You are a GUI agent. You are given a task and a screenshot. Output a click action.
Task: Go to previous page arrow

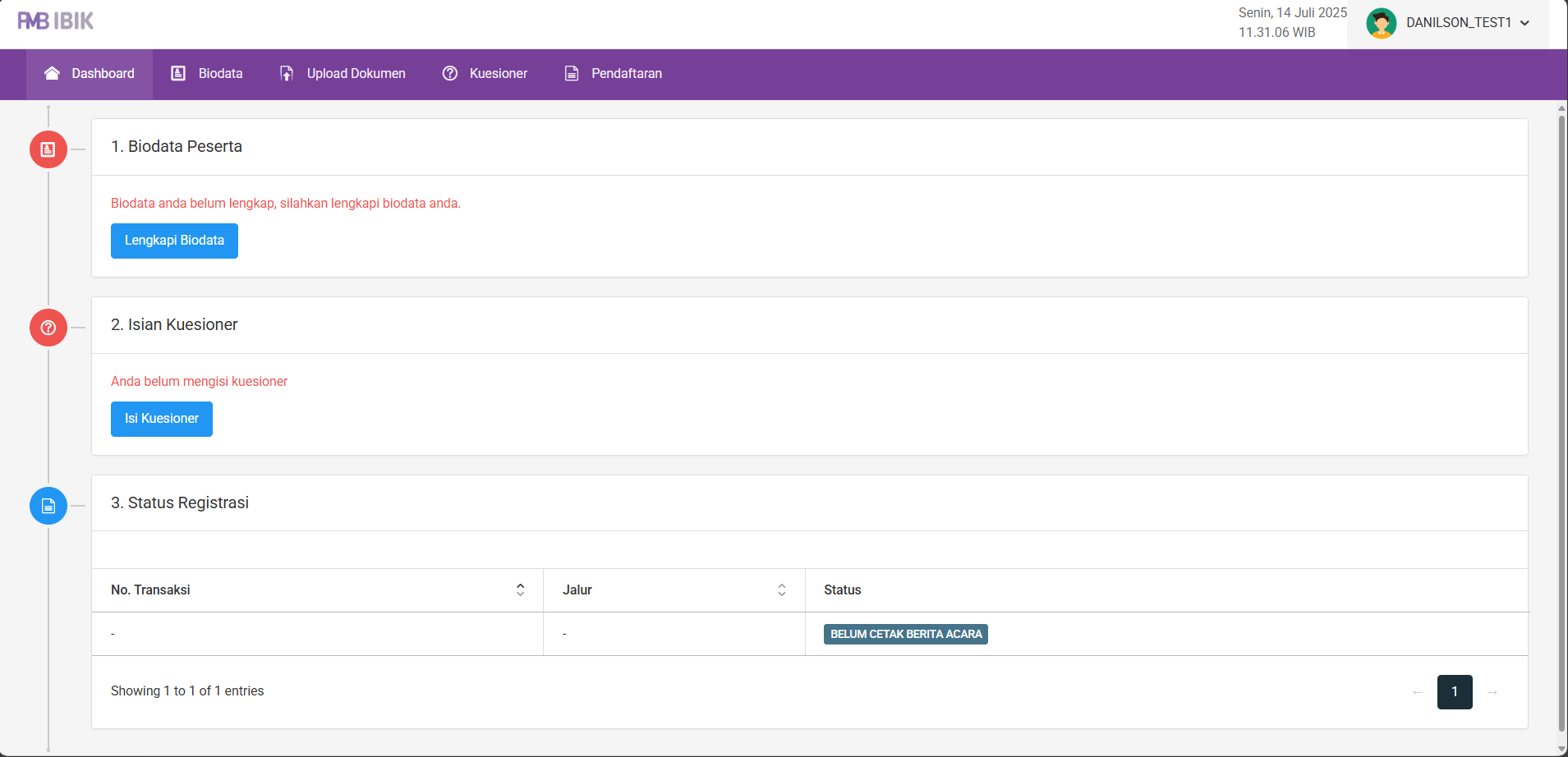pyautogui.click(x=1417, y=691)
